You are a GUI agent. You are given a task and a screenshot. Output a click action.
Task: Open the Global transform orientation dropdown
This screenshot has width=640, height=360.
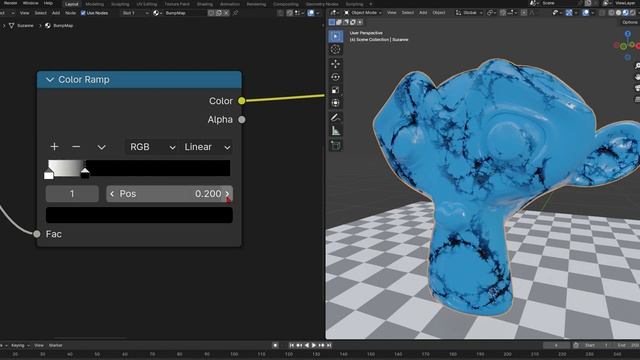pos(469,13)
